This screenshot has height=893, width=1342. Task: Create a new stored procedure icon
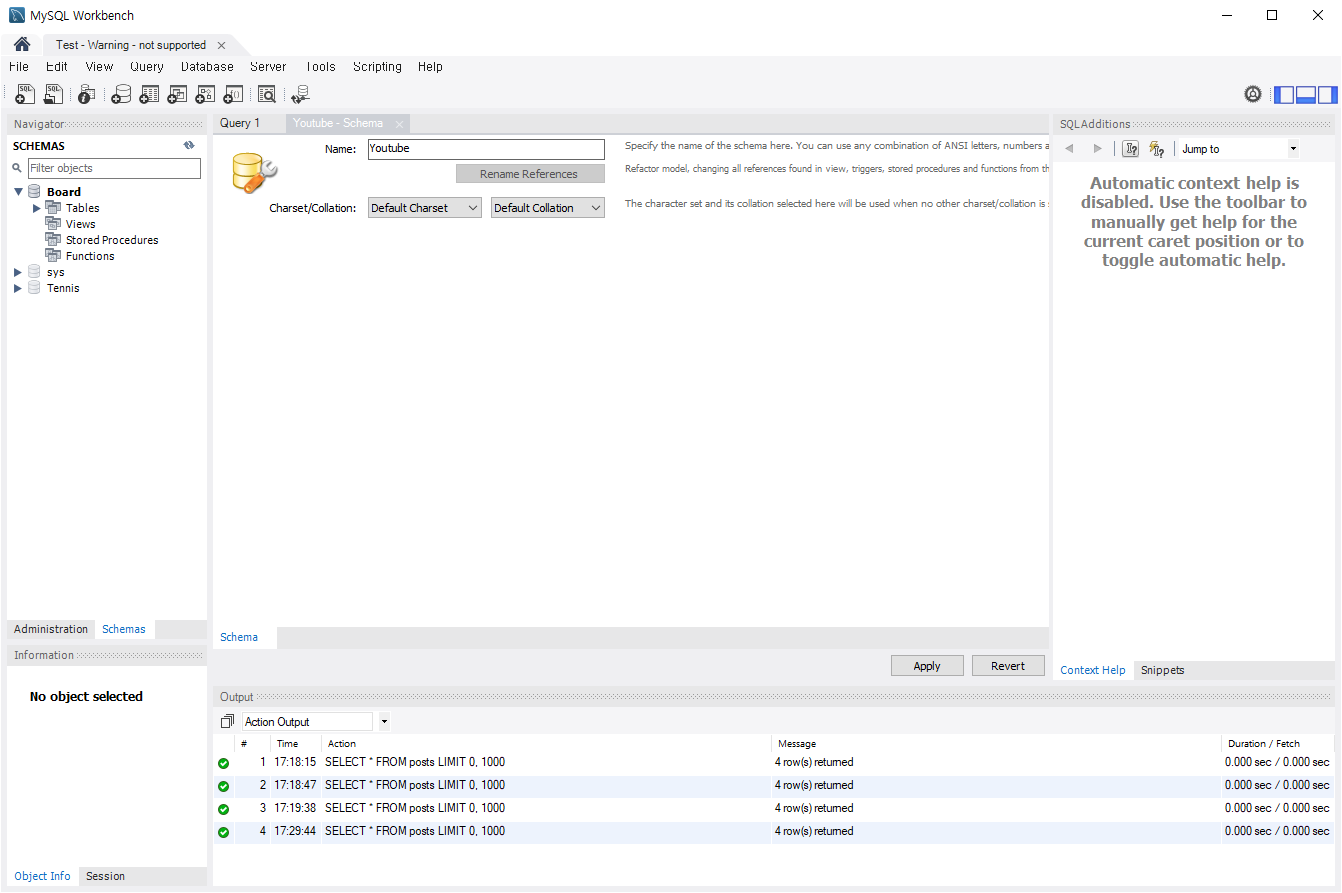click(205, 94)
